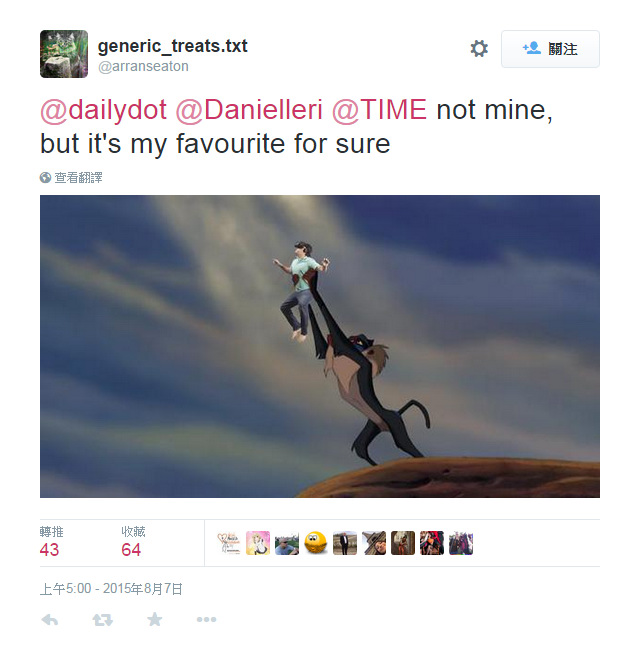
Task: View the 43 retweets list
Action: [51, 542]
